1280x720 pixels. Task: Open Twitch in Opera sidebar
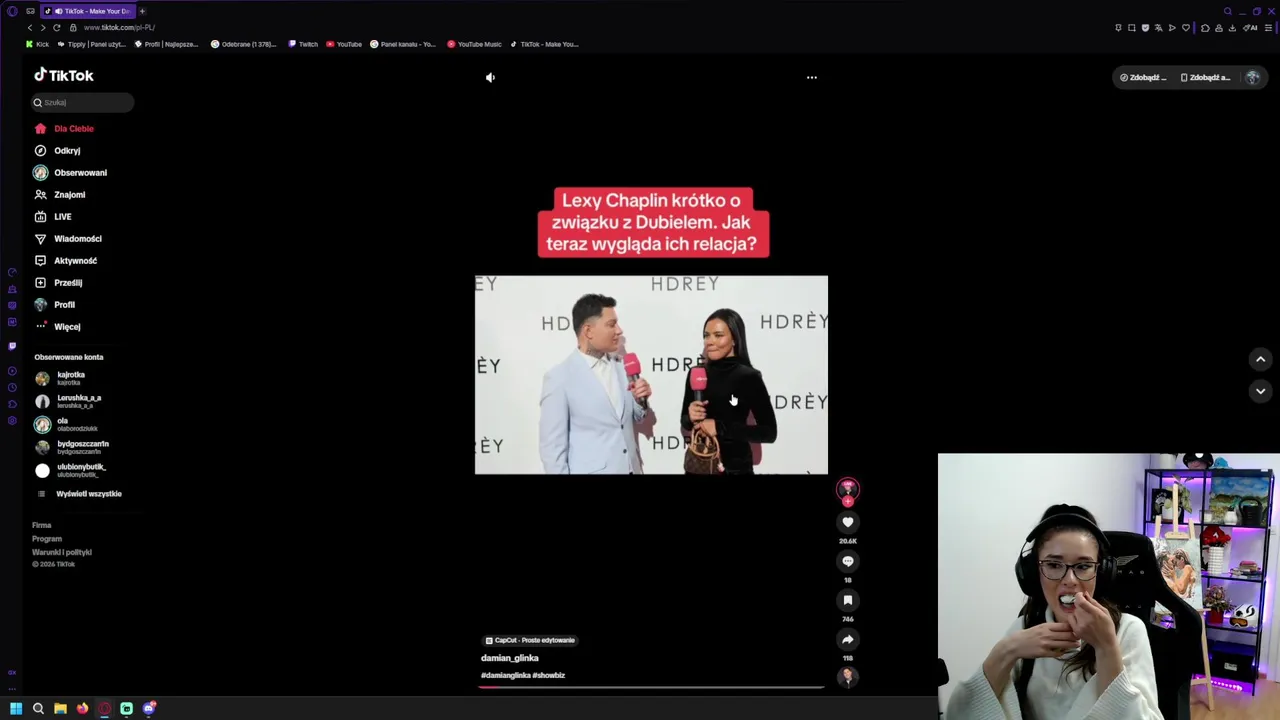12,346
